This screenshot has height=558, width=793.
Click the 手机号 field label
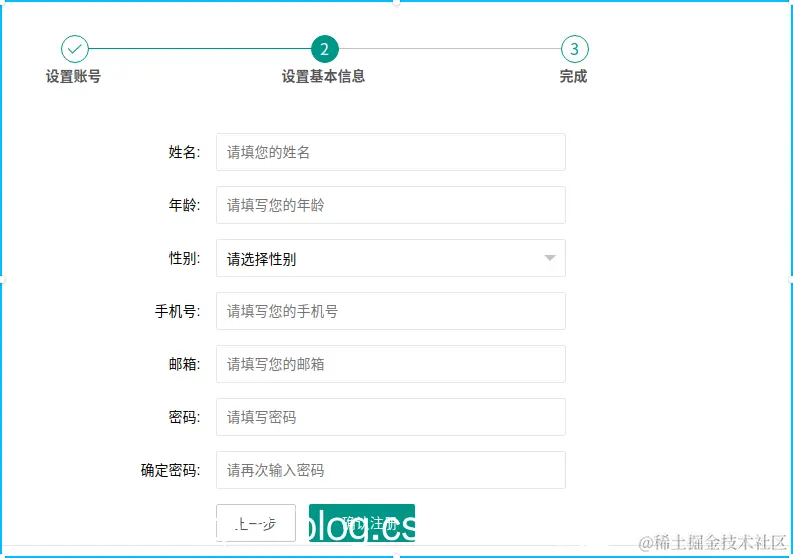[178, 311]
